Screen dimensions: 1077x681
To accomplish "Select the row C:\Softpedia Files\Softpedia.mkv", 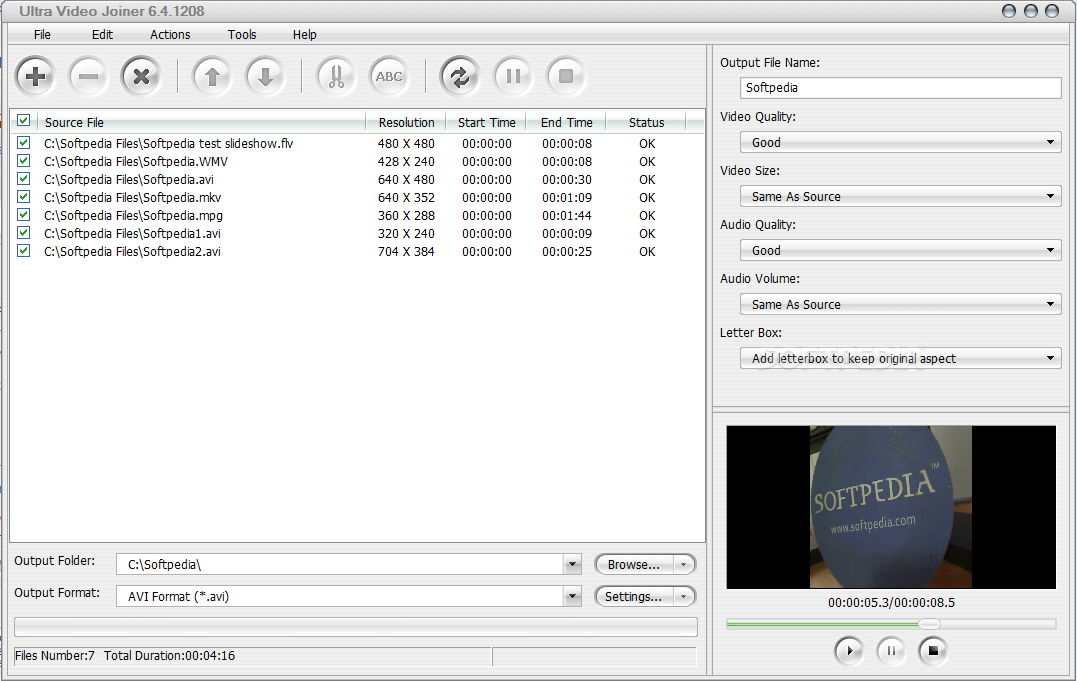I will coord(356,197).
